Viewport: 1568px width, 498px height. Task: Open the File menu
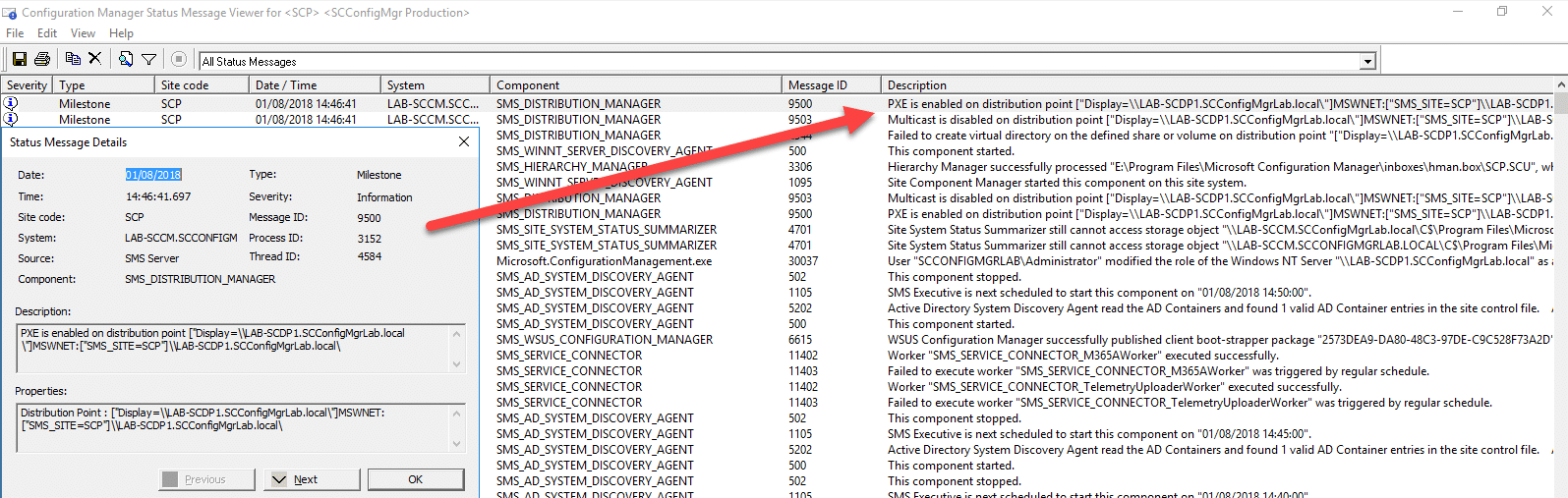point(15,33)
